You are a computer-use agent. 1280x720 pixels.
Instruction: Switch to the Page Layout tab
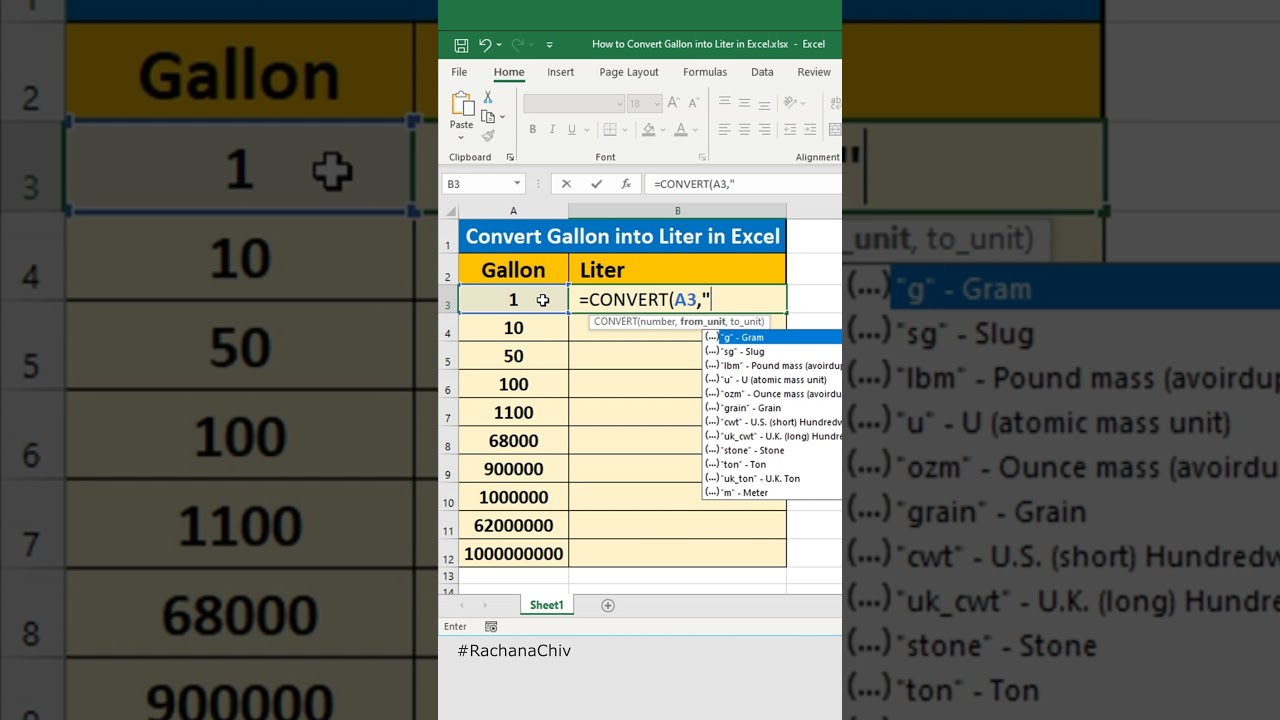click(x=629, y=72)
